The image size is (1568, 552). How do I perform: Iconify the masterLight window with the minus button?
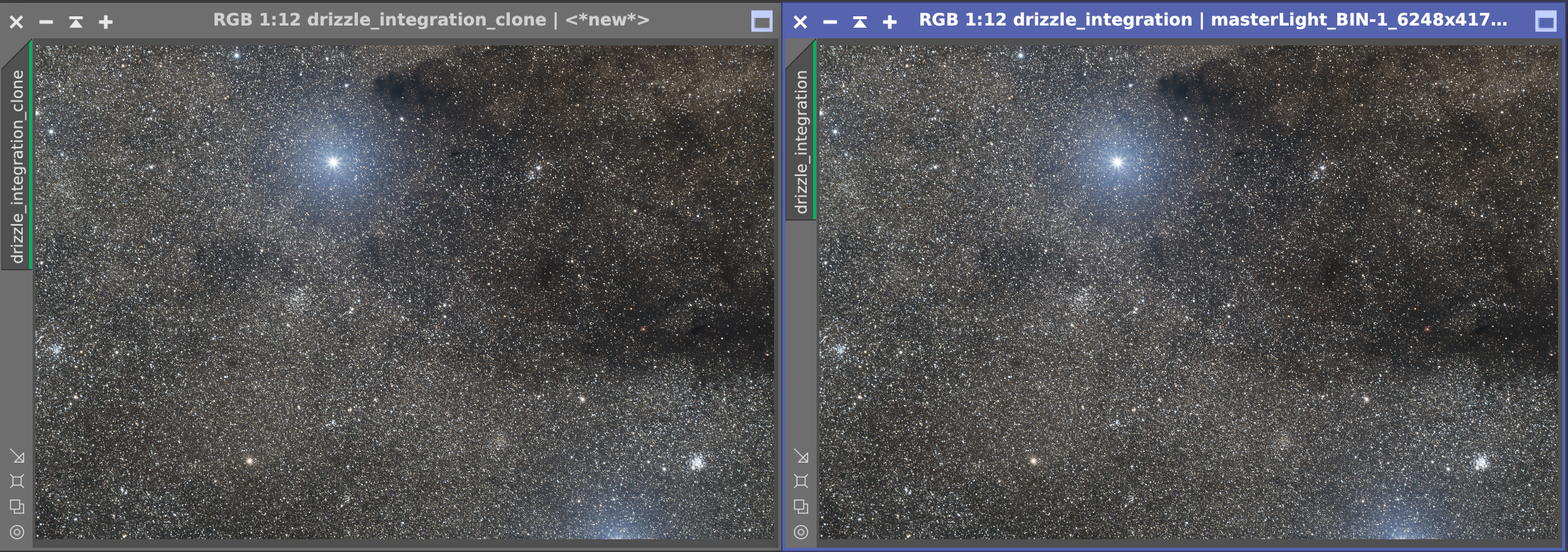point(829,22)
